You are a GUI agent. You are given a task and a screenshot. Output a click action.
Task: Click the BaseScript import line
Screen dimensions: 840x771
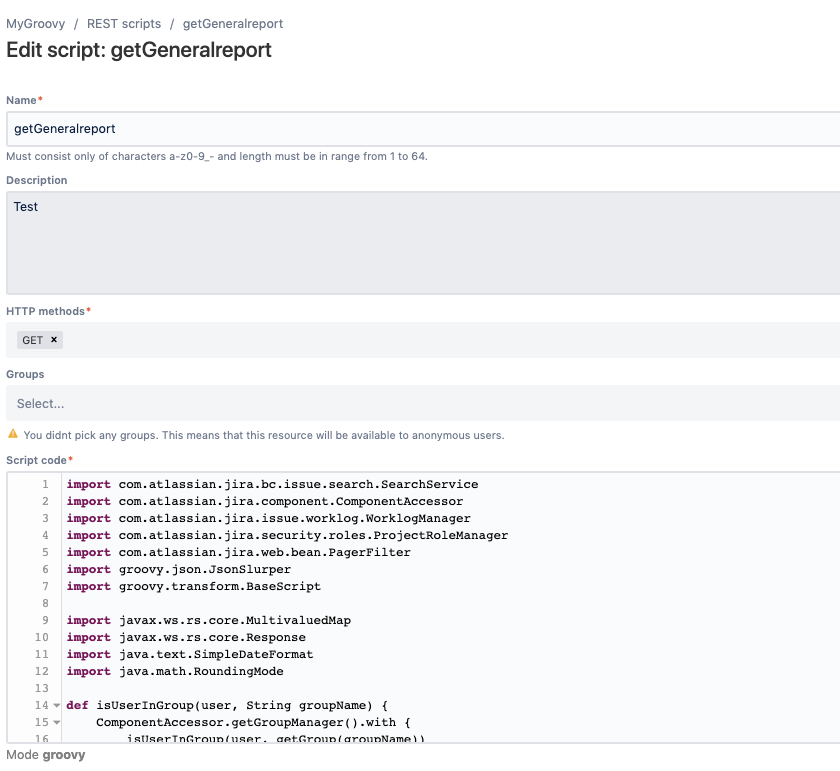tap(193, 587)
